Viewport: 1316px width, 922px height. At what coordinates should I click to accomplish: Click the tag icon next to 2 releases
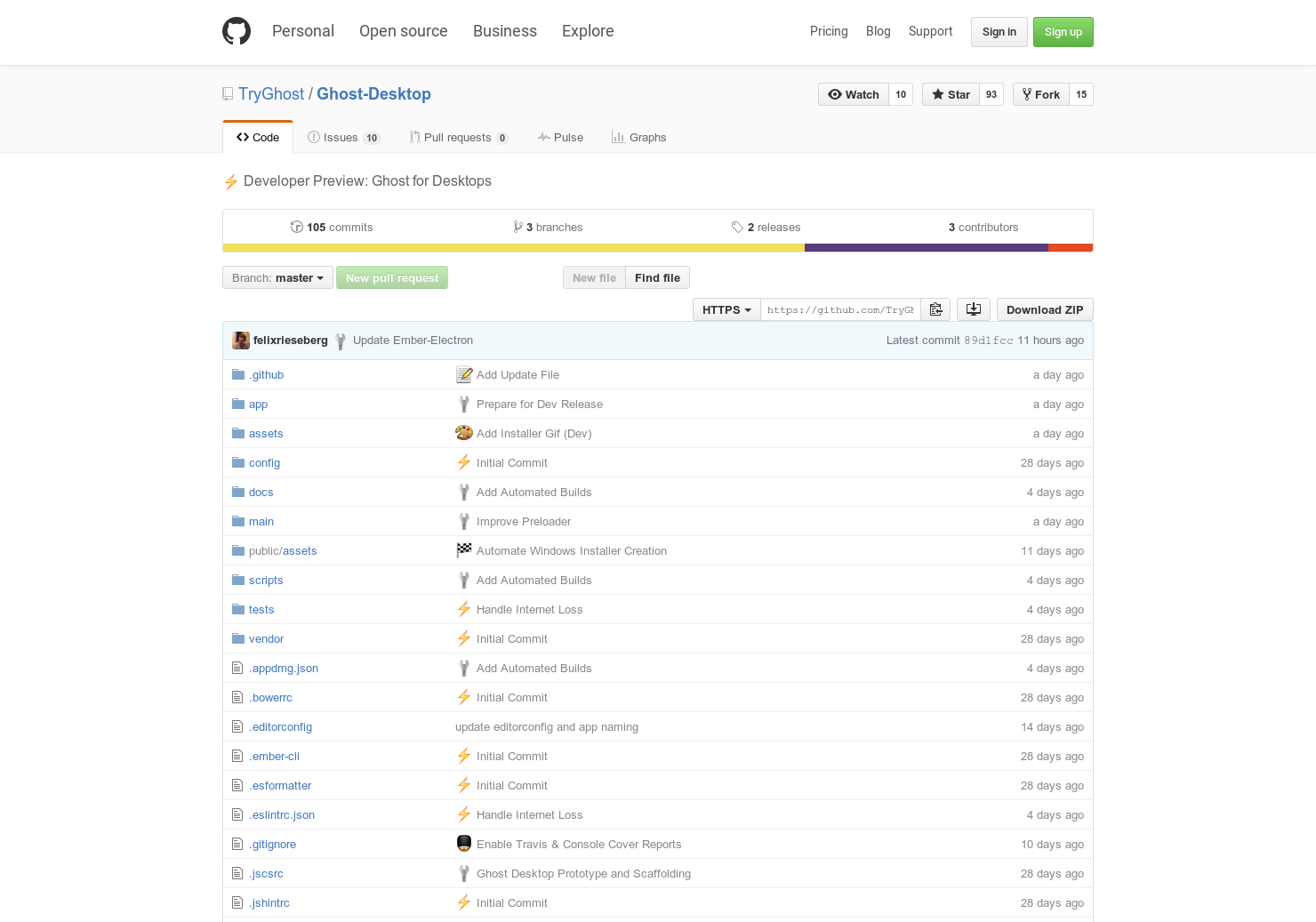pyautogui.click(x=737, y=227)
